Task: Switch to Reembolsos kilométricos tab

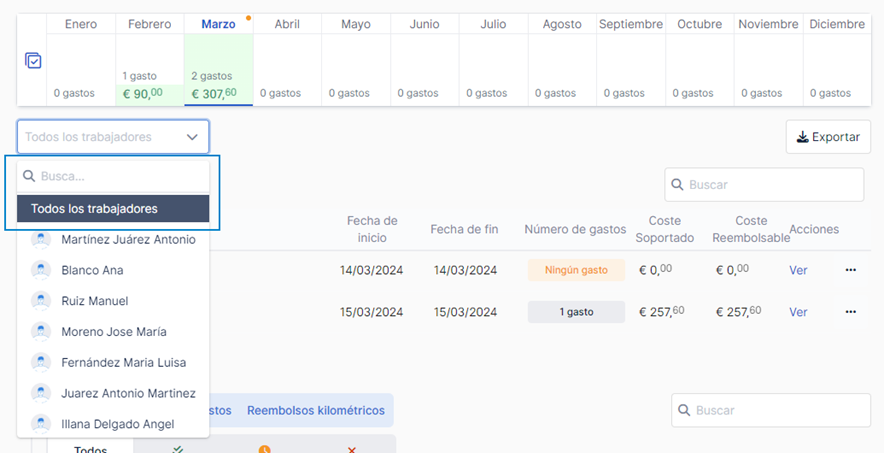Action: pyautogui.click(x=316, y=410)
